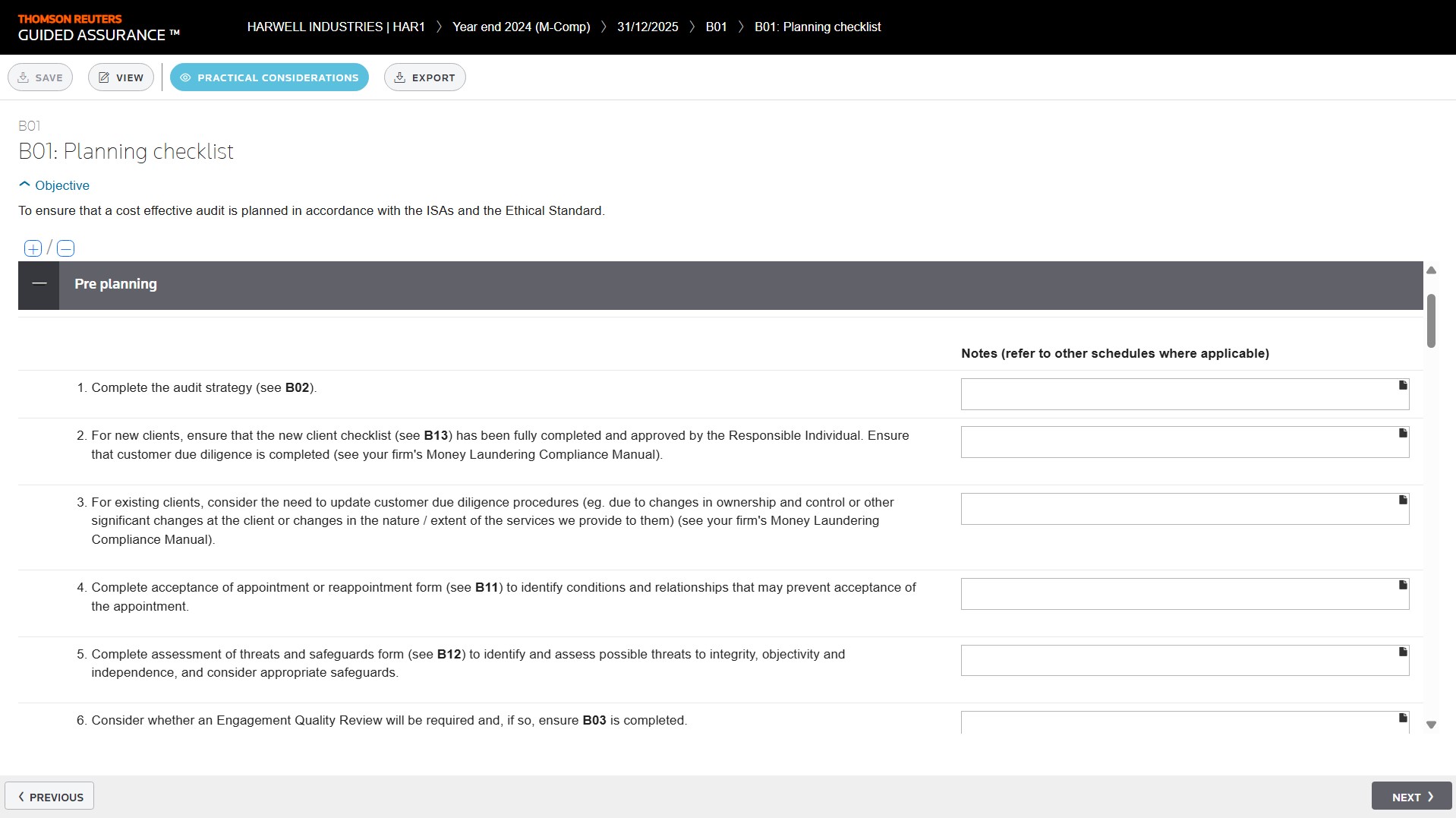Go to the Year end 2024 (M-Comp) breadcrumb

click(521, 27)
